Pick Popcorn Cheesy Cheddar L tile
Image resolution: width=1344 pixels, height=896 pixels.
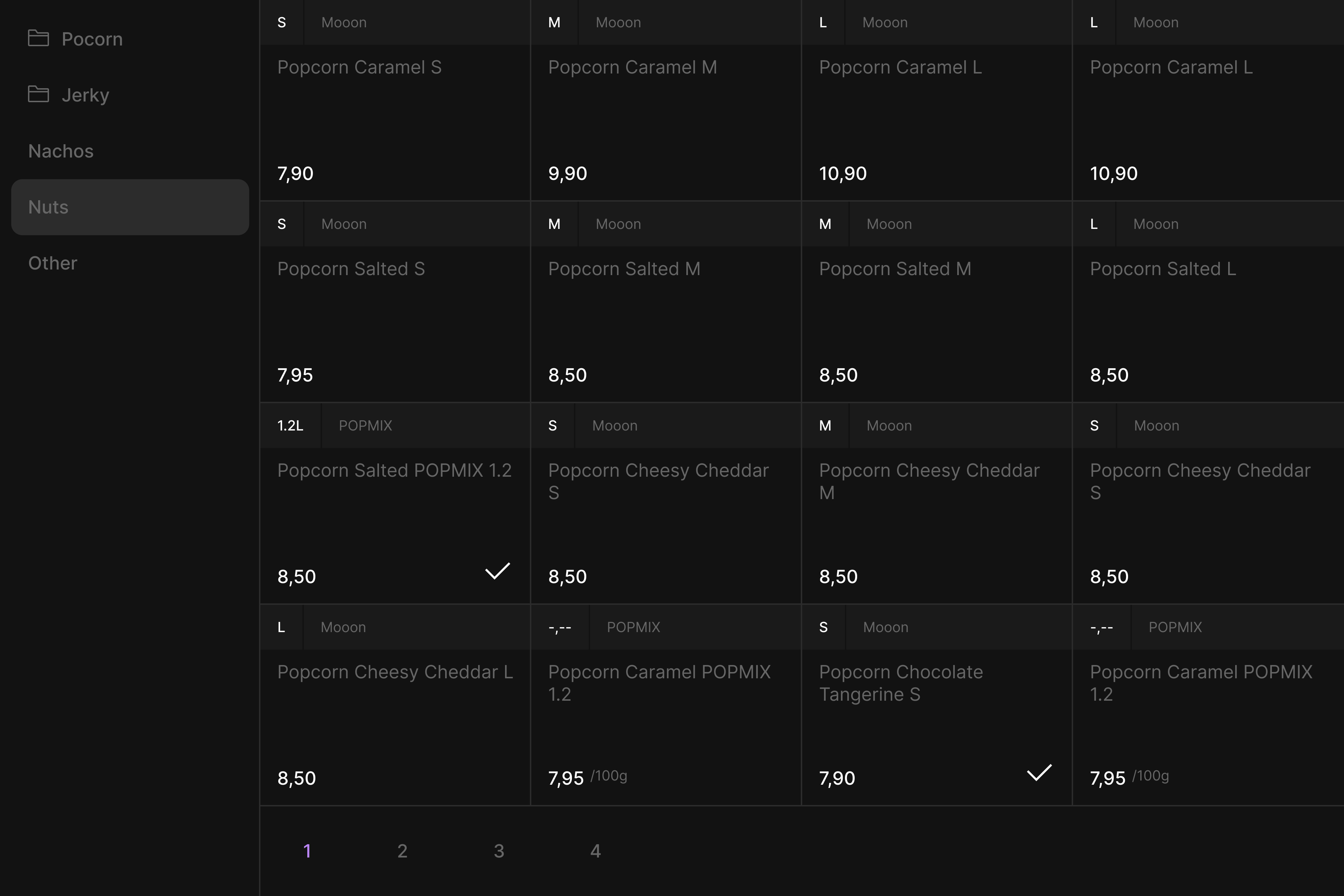tap(394, 714)
